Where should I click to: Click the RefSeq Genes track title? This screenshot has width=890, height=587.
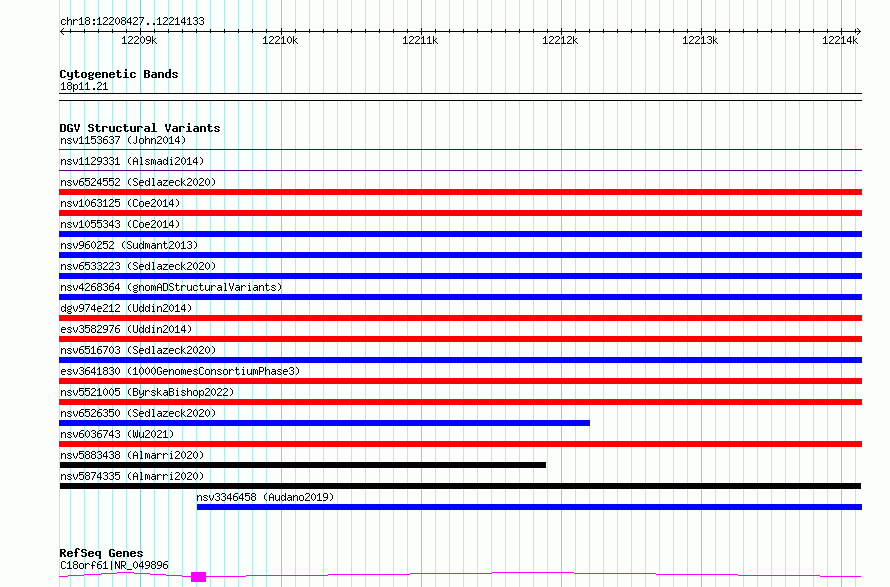pyautogui.click(x=101, y=553)
